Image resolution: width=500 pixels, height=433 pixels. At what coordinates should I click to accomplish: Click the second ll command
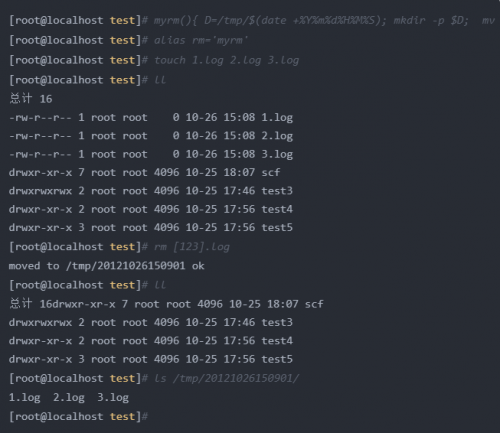(x=160, y=285)
